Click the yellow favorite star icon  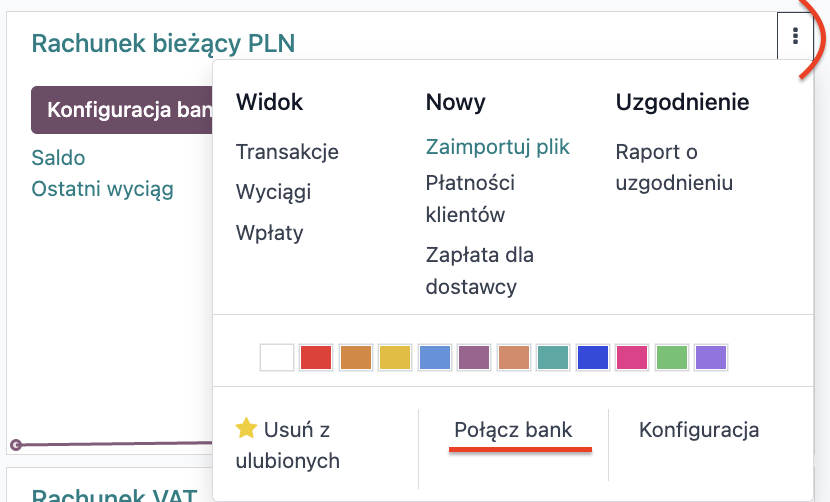246,429
